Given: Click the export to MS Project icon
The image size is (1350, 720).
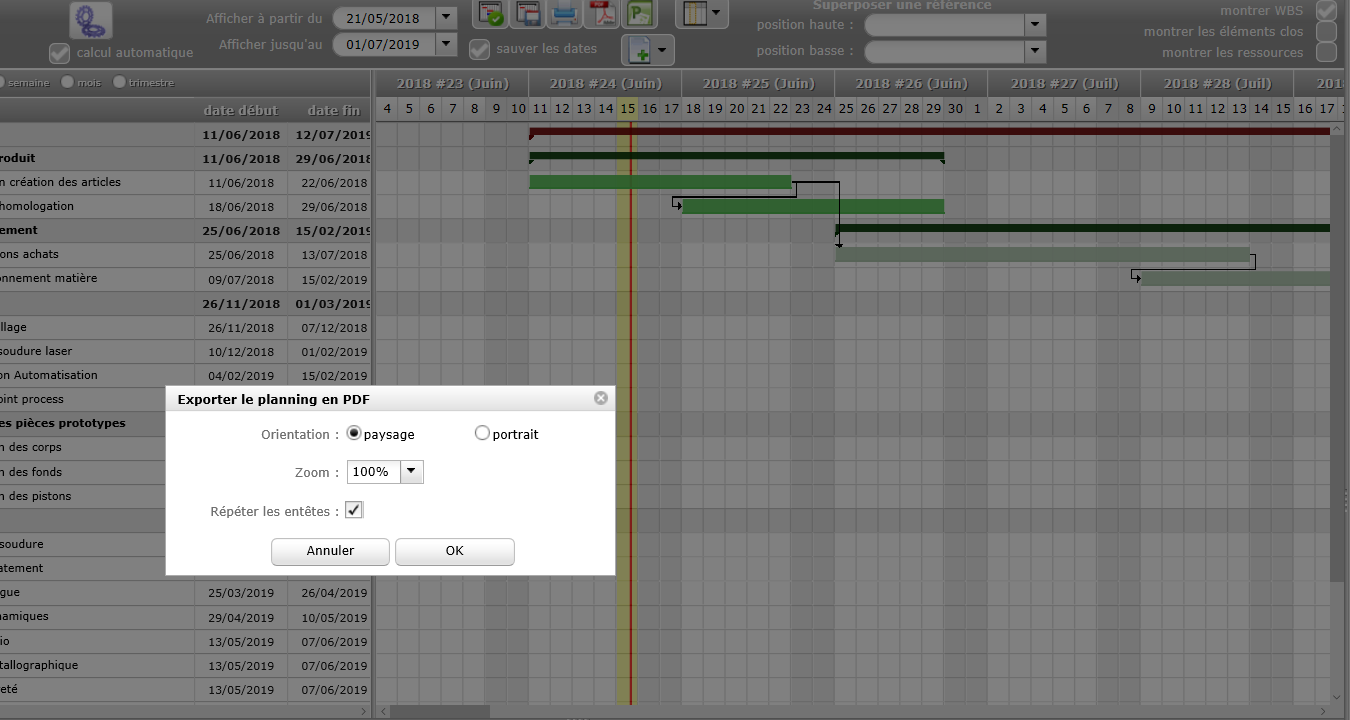Looking at the screenshot, I should click(640, 13).
